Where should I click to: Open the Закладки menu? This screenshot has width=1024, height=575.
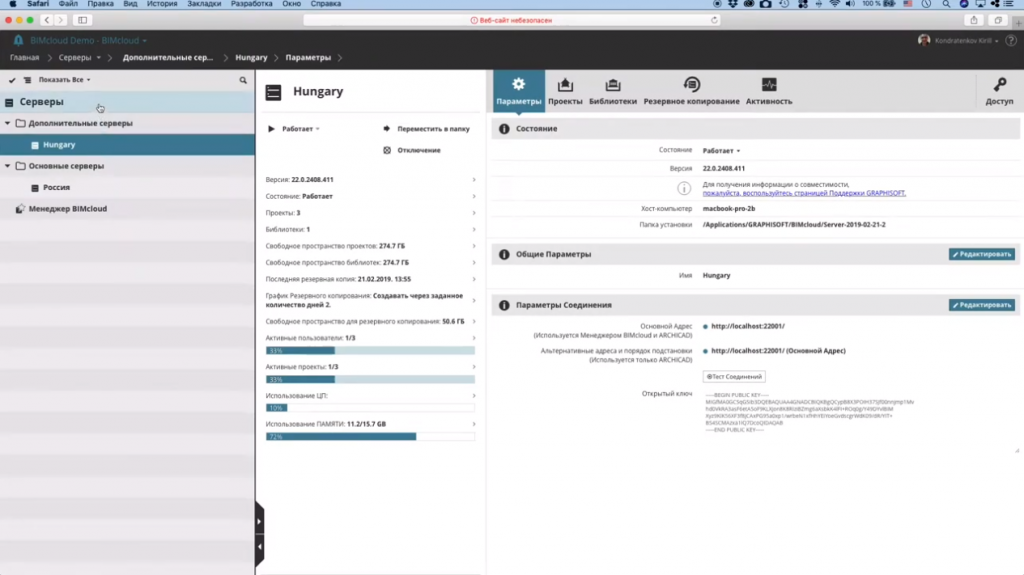click(x=204, y=4)
